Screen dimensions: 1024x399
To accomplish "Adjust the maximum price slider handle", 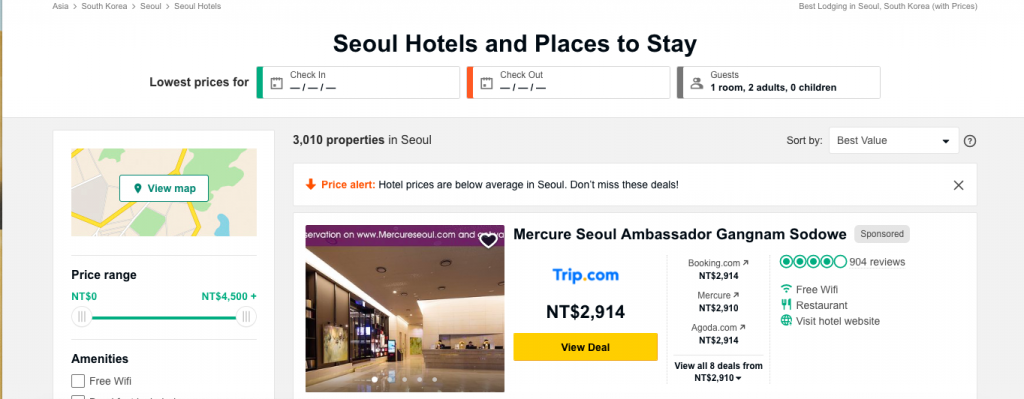I will (246, 317).
